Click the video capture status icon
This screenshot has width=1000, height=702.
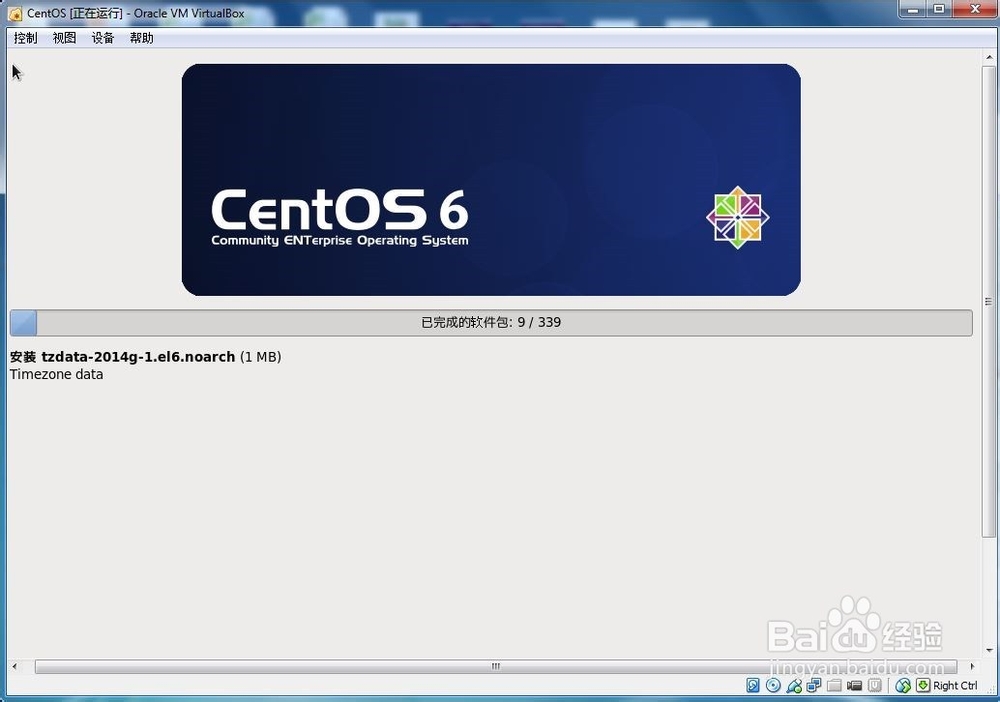[855, 685]
